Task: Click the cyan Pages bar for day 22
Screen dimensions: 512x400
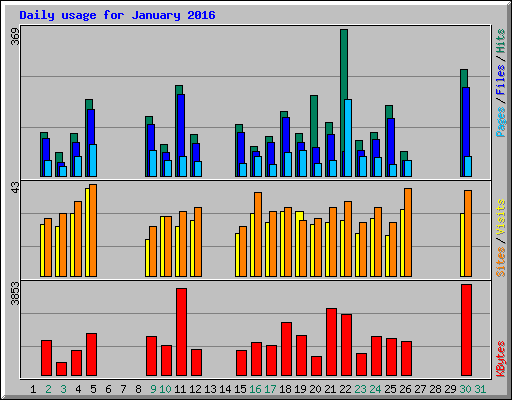Action: (348, 138)
